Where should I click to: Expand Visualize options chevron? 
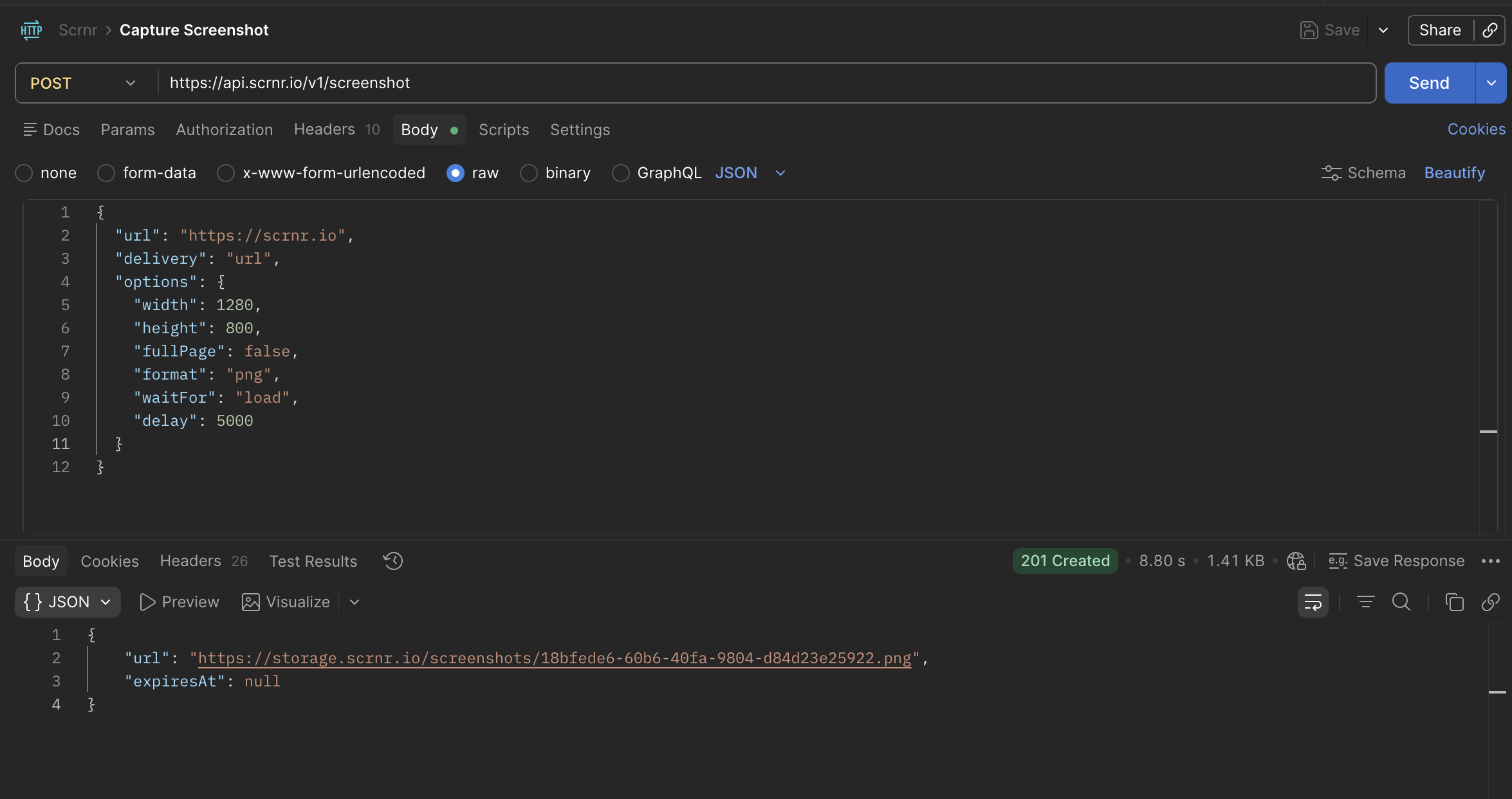tap(355, 602)
